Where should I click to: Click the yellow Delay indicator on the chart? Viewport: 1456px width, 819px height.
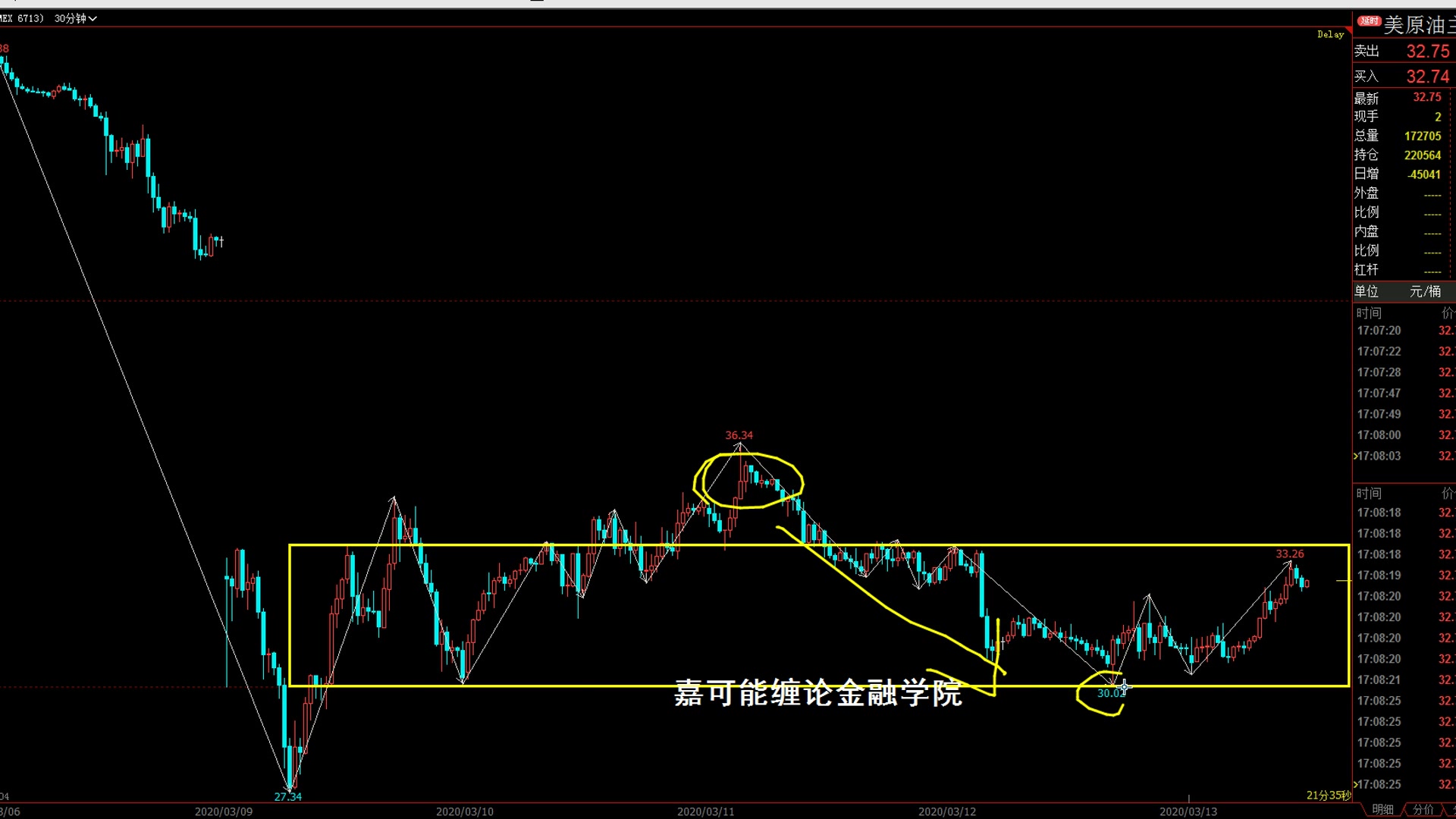click(1329, 35)
